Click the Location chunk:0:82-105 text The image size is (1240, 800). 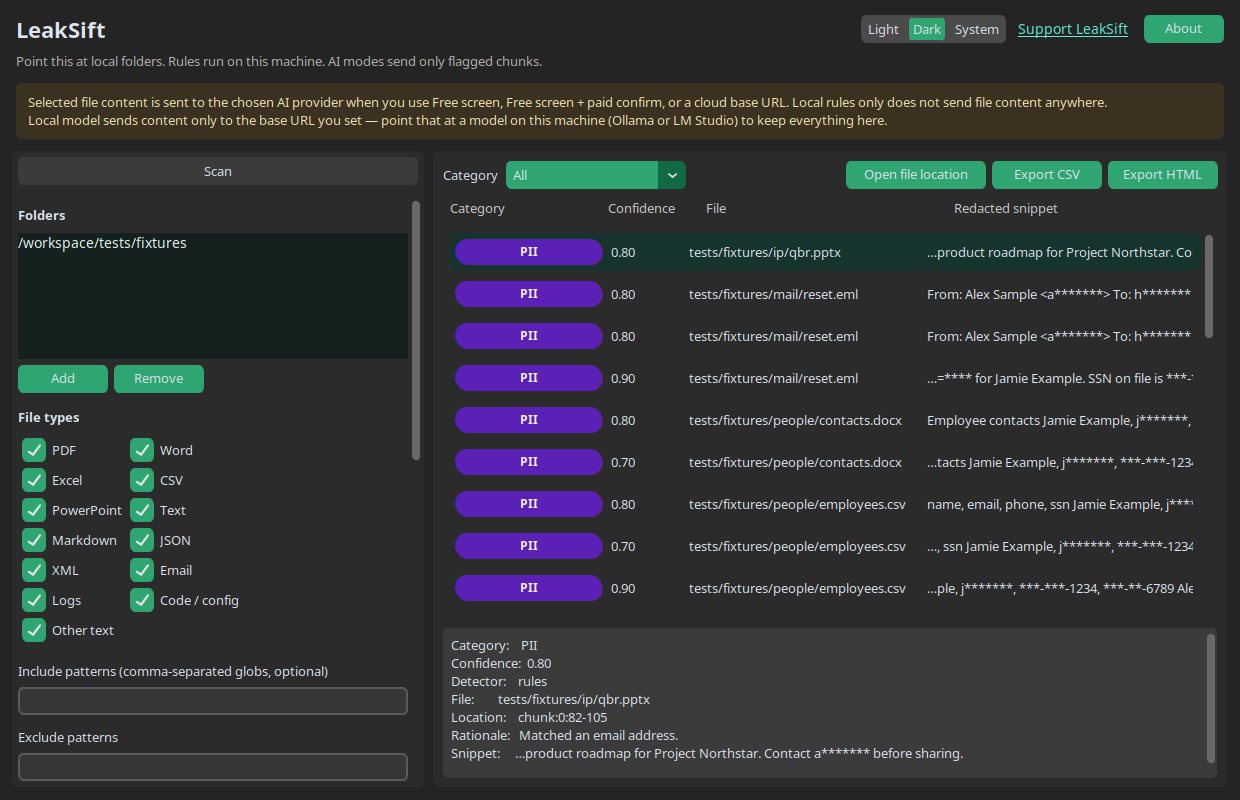(x=562, y=717)
